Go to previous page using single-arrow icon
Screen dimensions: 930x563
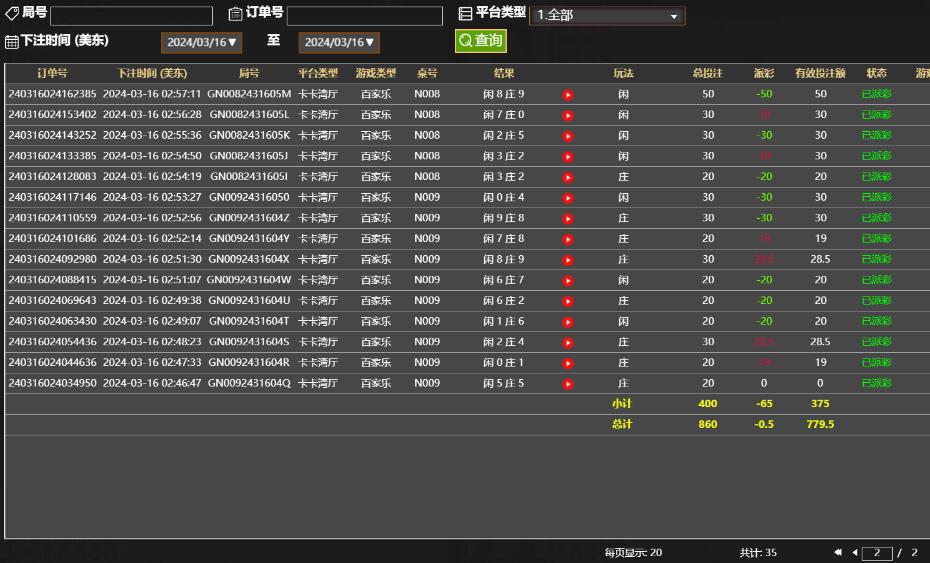(855, 553)
